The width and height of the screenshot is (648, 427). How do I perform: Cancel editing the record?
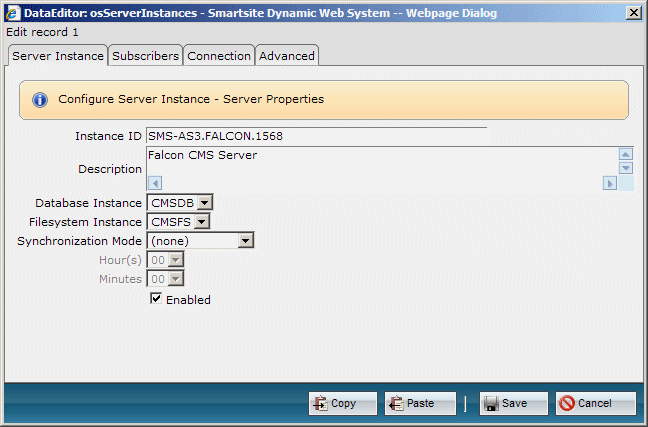[x=596, y=403]
